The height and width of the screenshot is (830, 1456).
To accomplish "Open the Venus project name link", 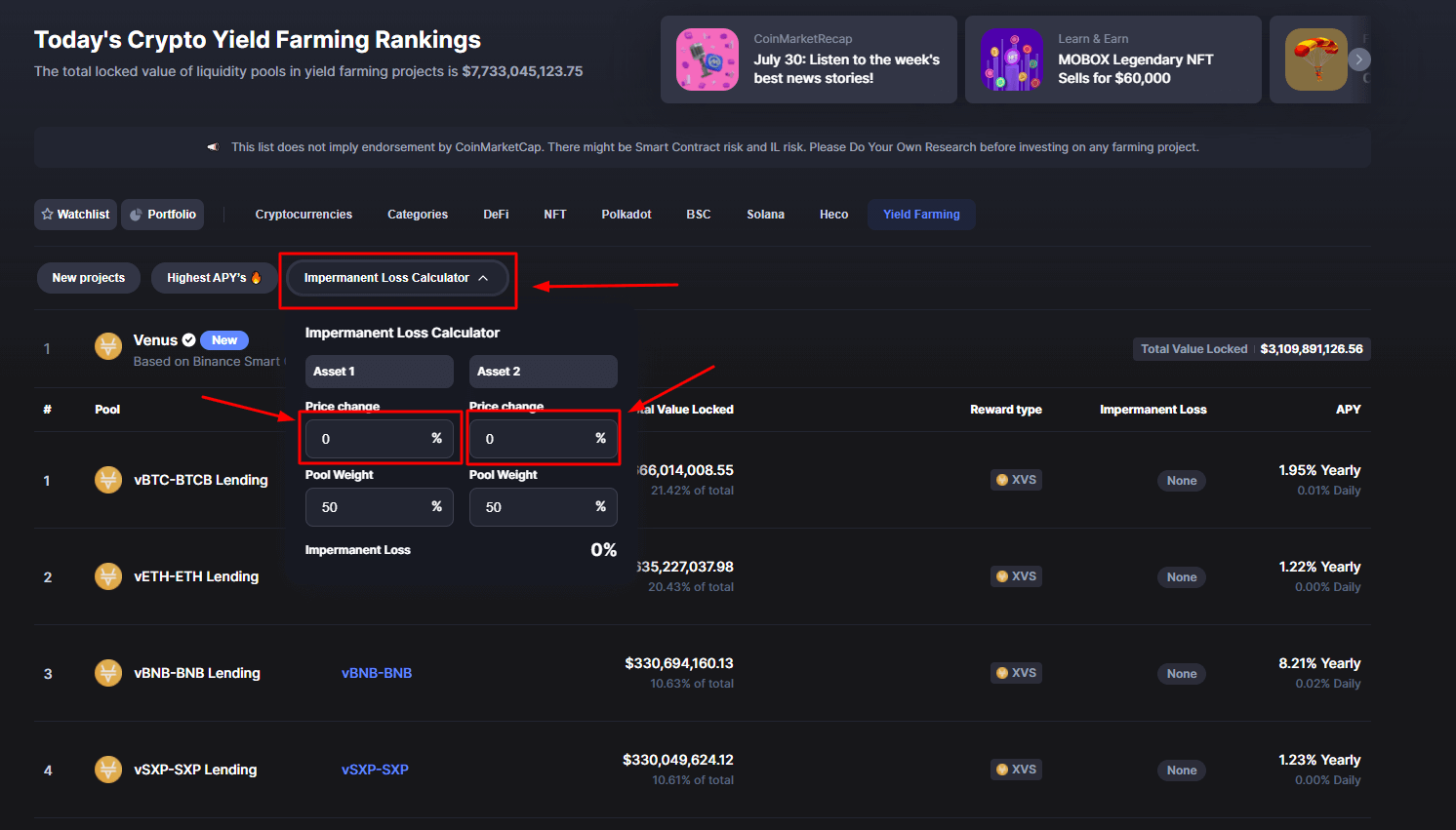I will click(x=155, y=339).
